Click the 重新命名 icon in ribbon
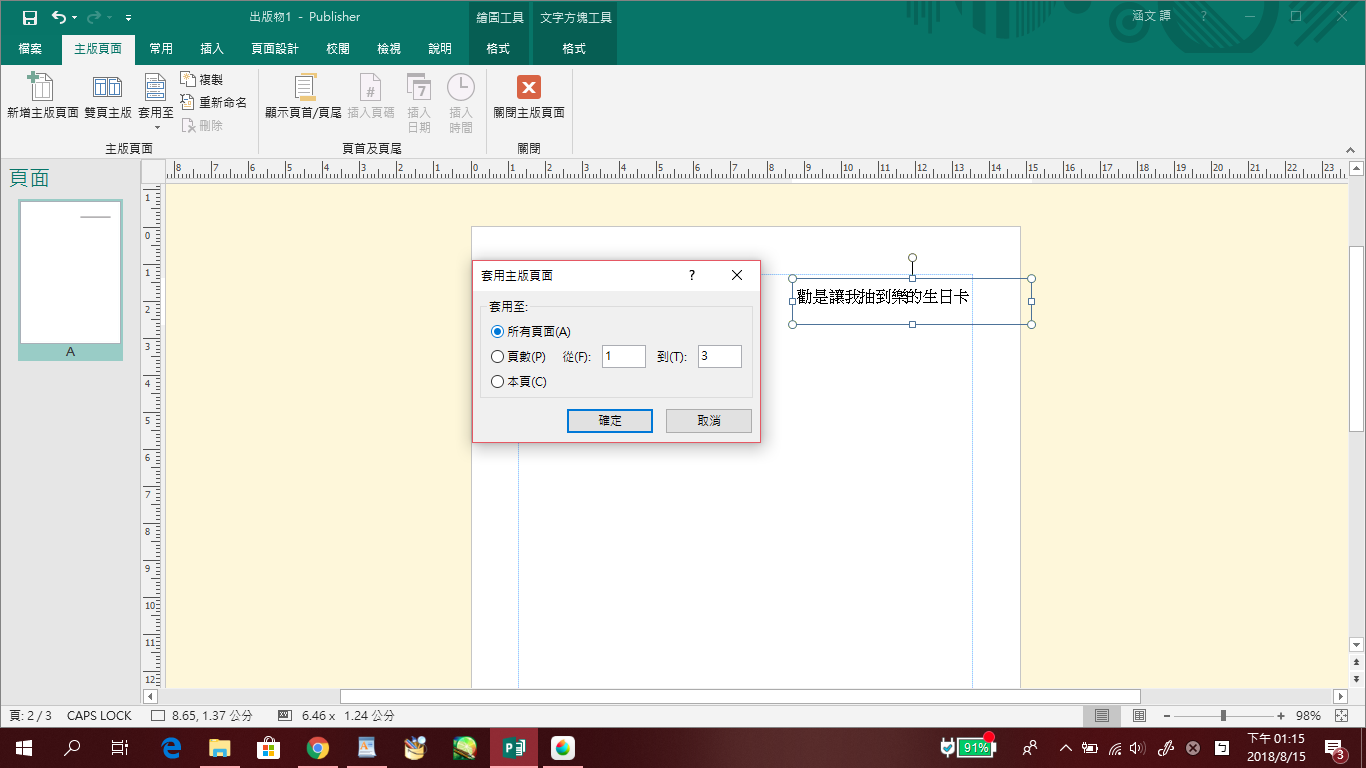The width and height of the screenshot is (1366, 768). [188, 102]
